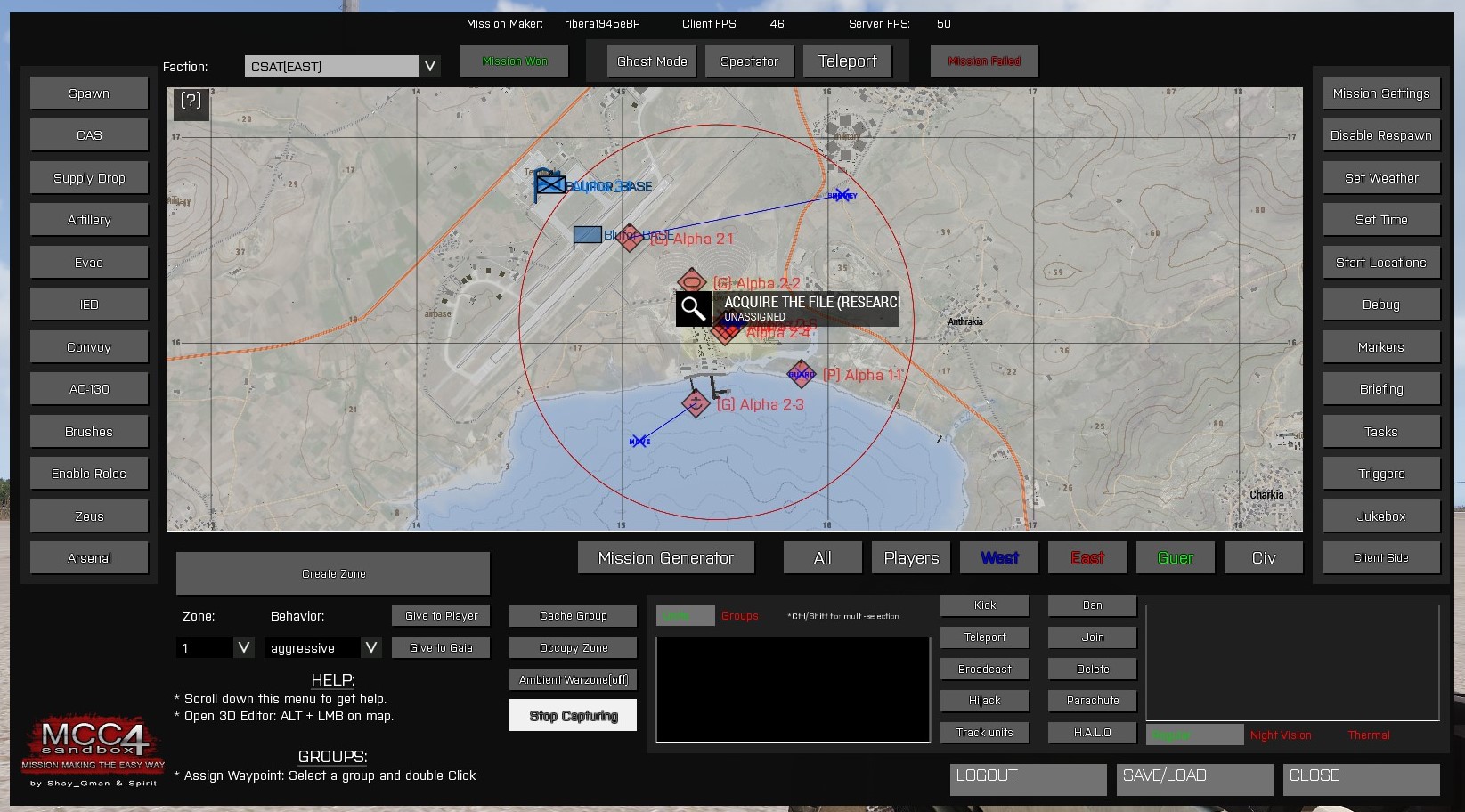Open Set Weather
Screen dimensions: 1465x812
1381,178
